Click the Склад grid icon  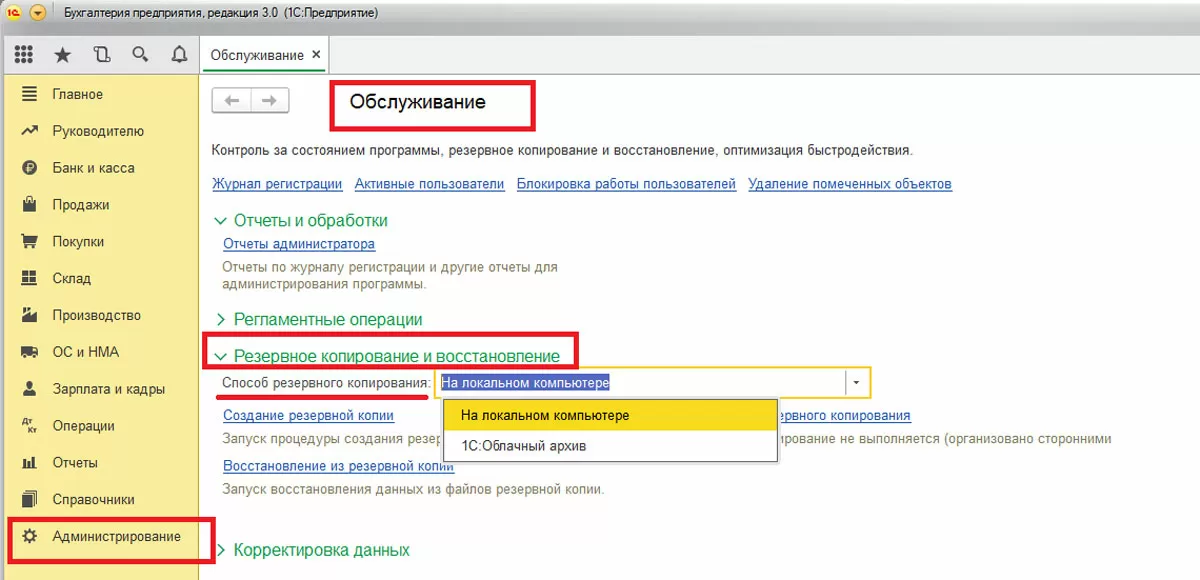coord(30,278)
